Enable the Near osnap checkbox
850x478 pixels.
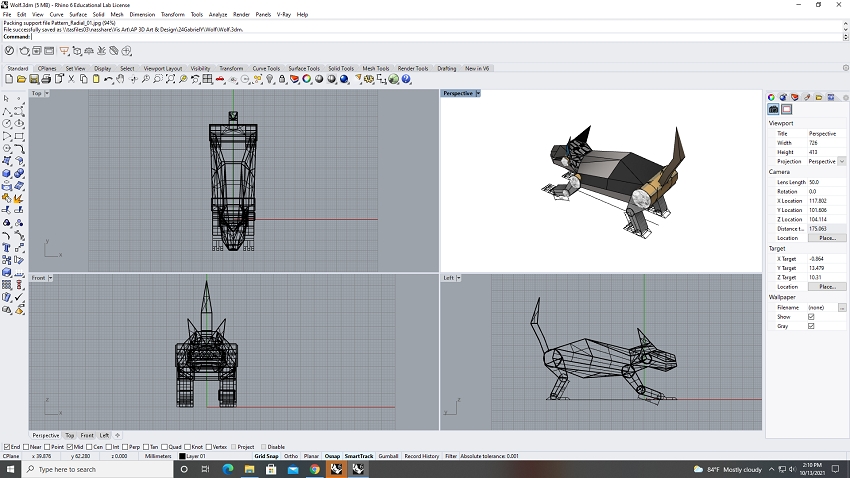click(x=26, y=447)
